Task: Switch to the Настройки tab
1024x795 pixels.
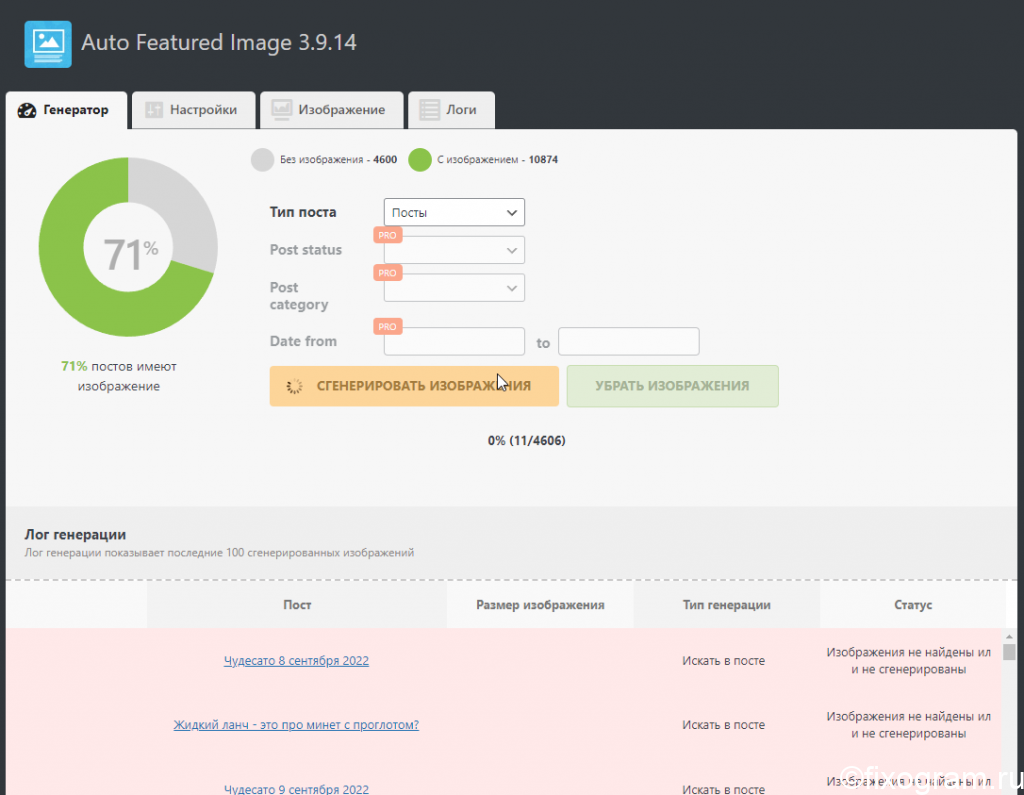Action: [x=193, y=110]
